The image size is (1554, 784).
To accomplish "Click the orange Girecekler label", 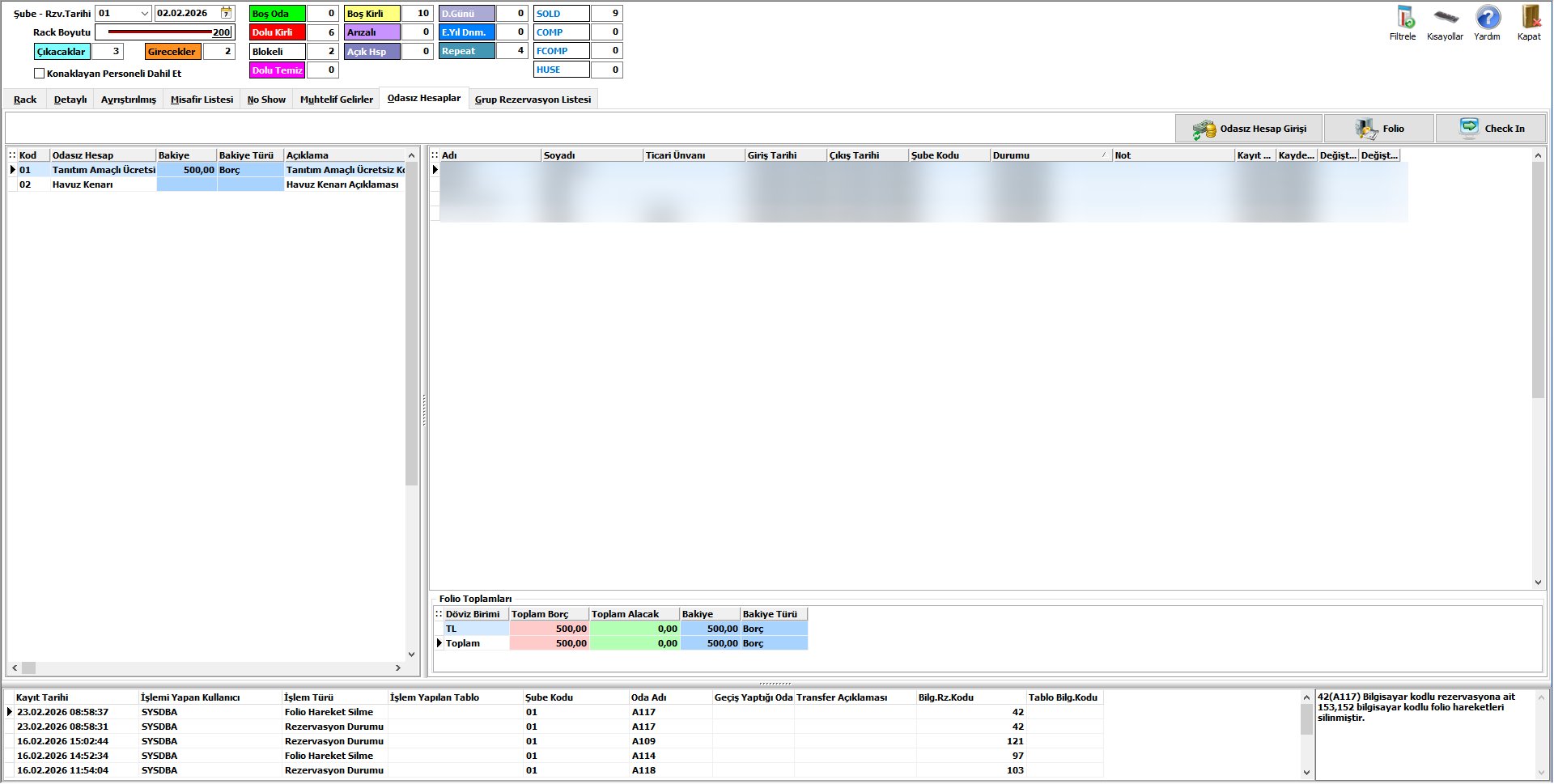I will click(x=172, y=52).
